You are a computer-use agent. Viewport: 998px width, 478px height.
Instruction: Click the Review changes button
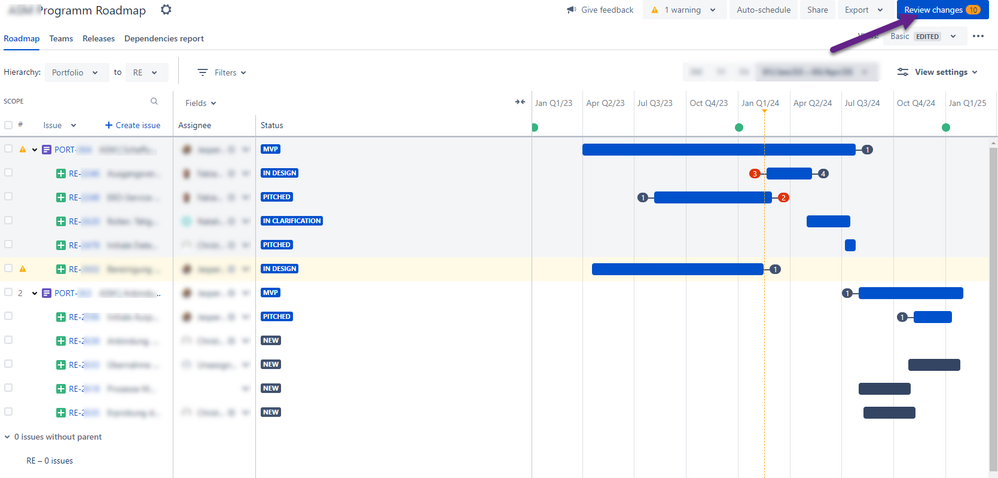pyautogui.click(x=943, y=10)
